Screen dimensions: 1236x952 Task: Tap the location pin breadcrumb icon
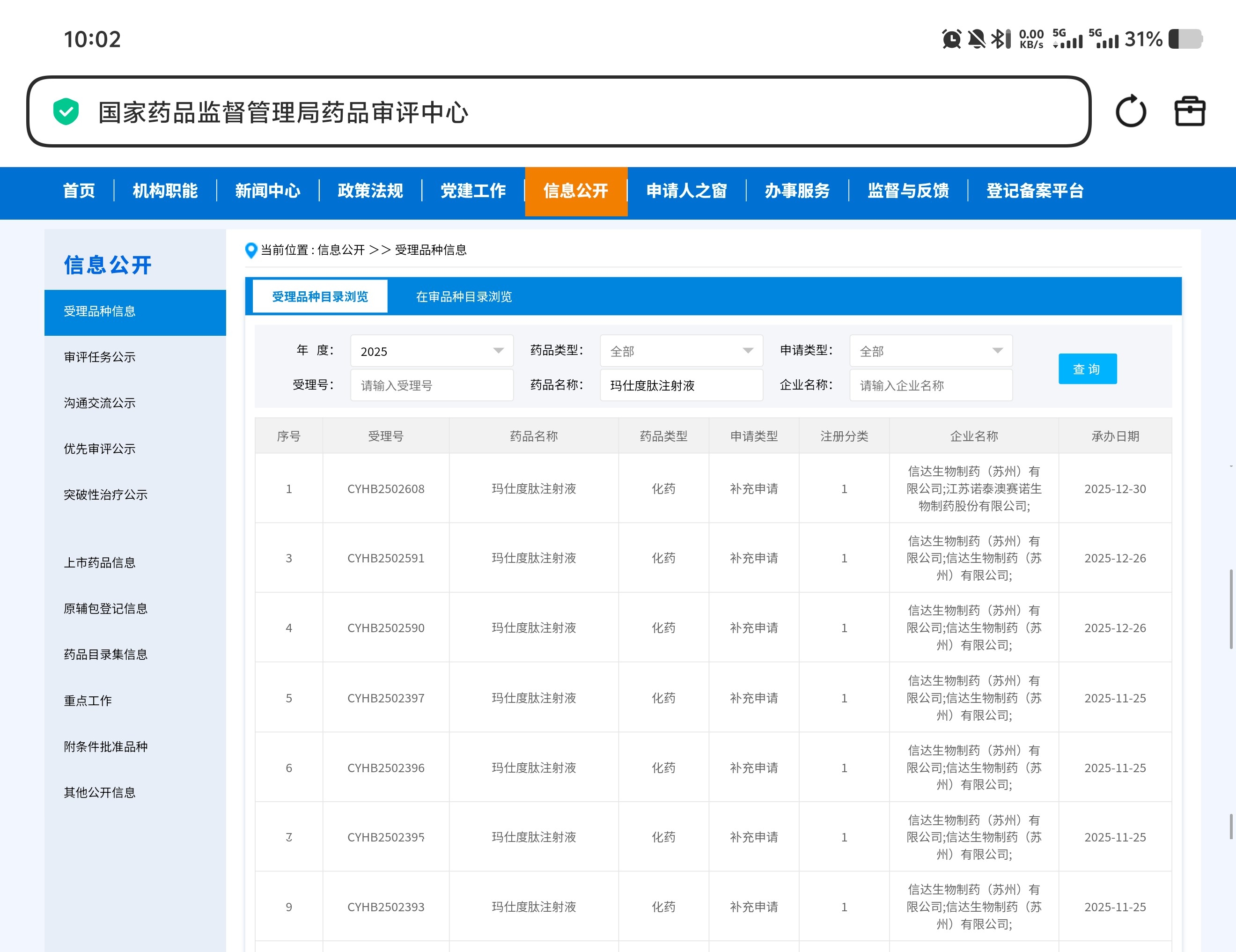[x=250, y=250]
